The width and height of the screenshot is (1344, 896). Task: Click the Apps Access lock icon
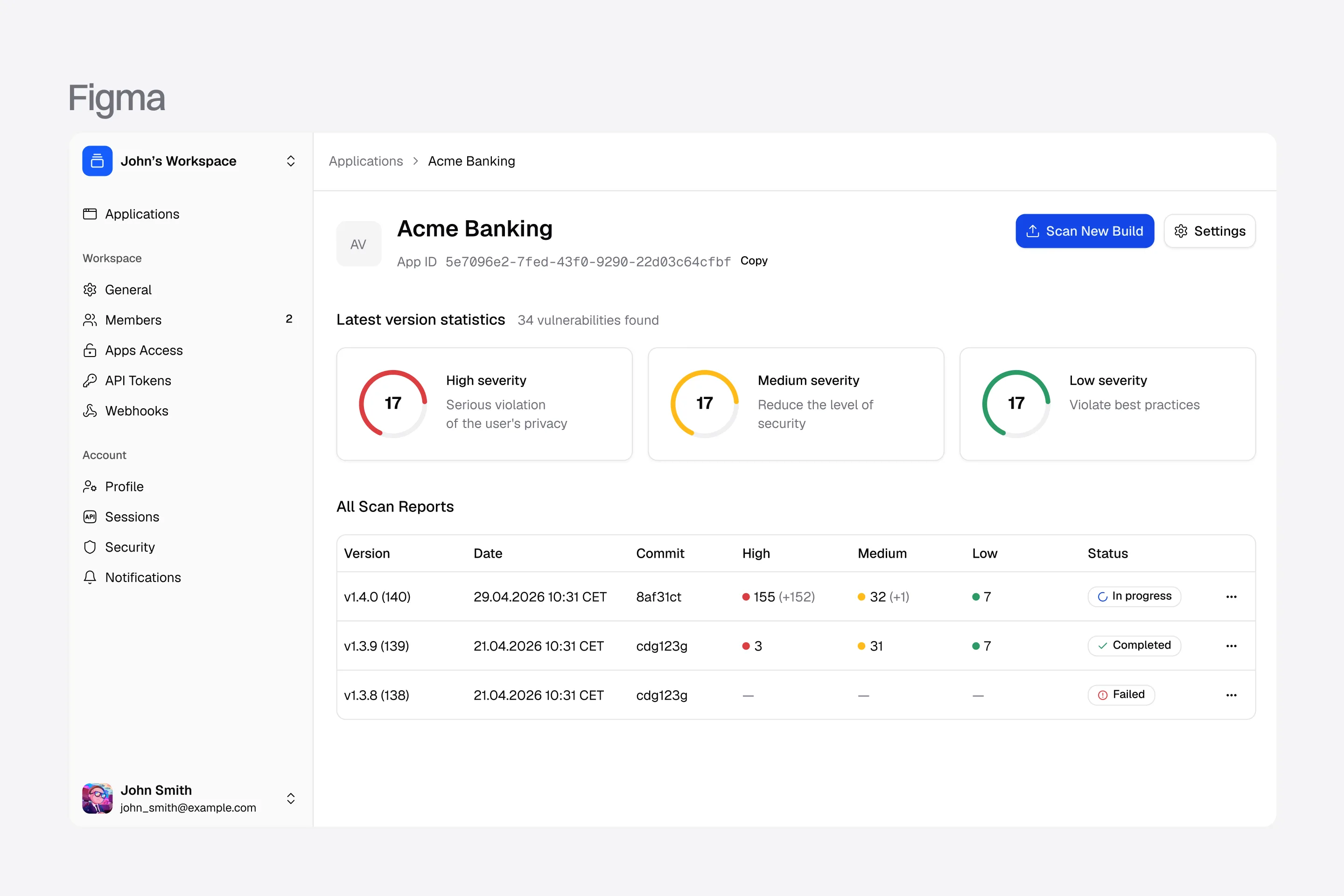pyautogui.click(x=90, y=350)
